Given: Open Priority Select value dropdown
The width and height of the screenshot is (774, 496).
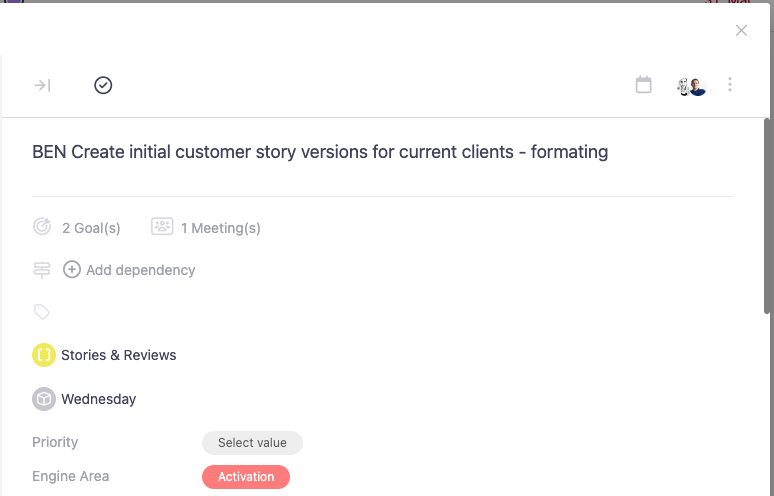Looking at the screenshot, I should pyautogui.click(x=252, y=443).
